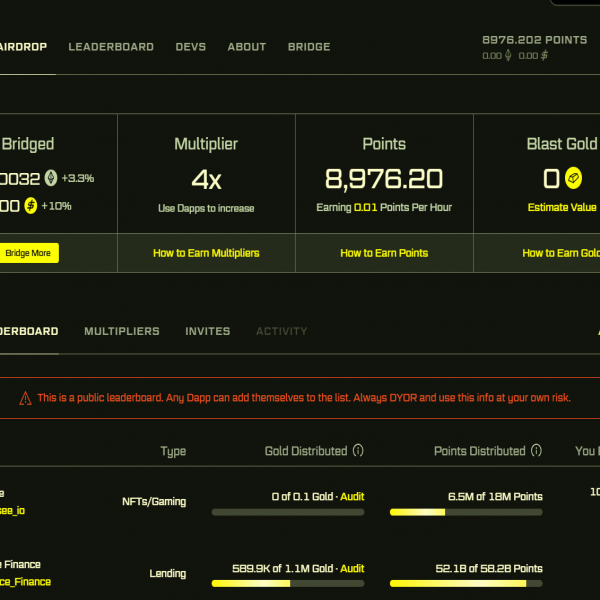Switch to the Multipliers tab

click(121, 331)
